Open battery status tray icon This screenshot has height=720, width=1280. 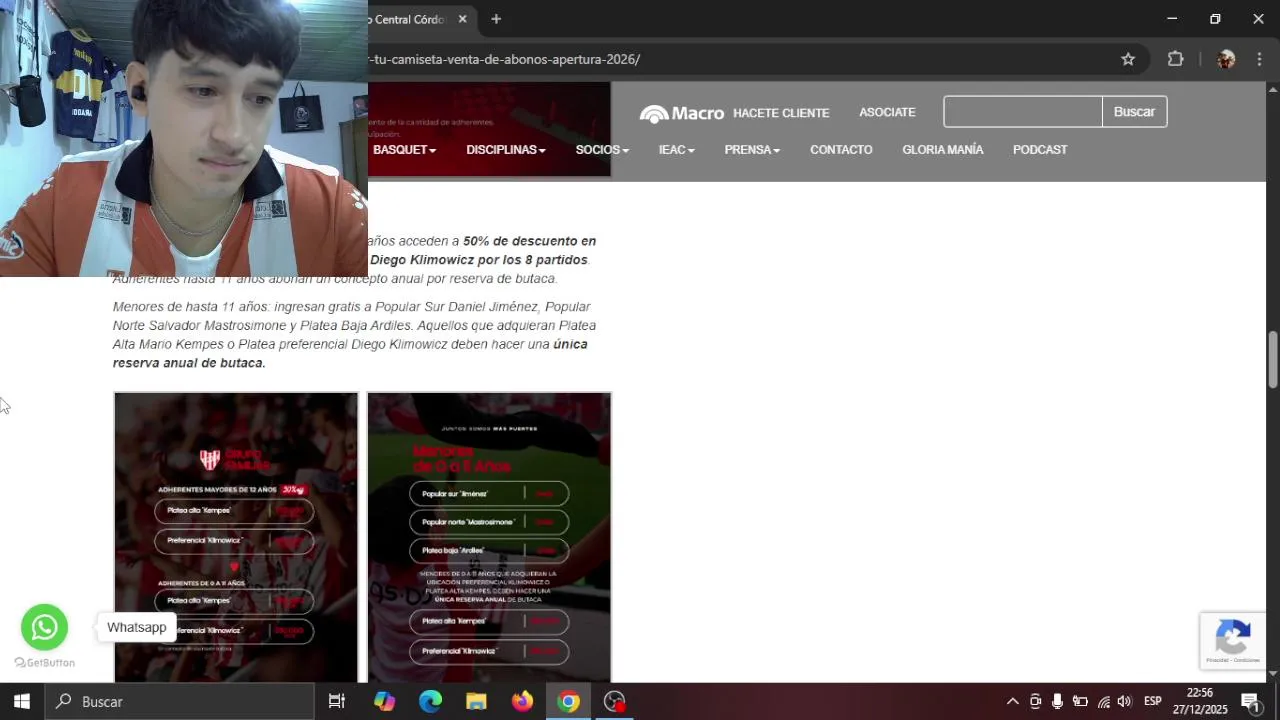tap(1080, 702)
